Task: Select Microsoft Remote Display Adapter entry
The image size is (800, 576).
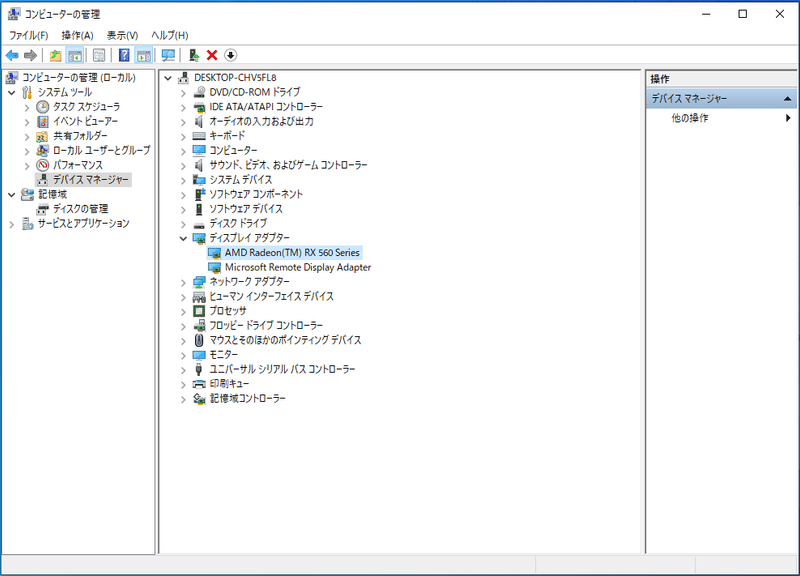Action: pos(298,267)
